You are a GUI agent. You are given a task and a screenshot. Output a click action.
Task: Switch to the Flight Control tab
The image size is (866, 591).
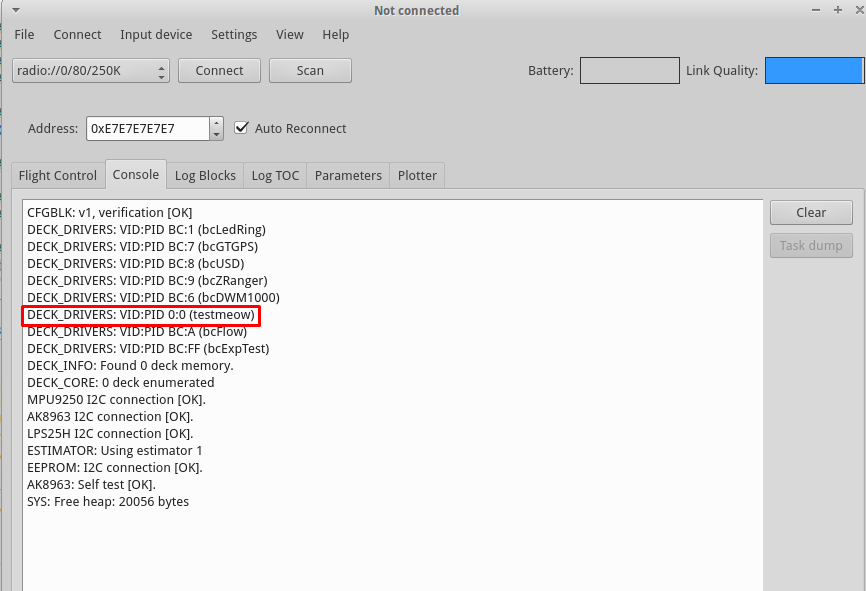pos(58,175)
